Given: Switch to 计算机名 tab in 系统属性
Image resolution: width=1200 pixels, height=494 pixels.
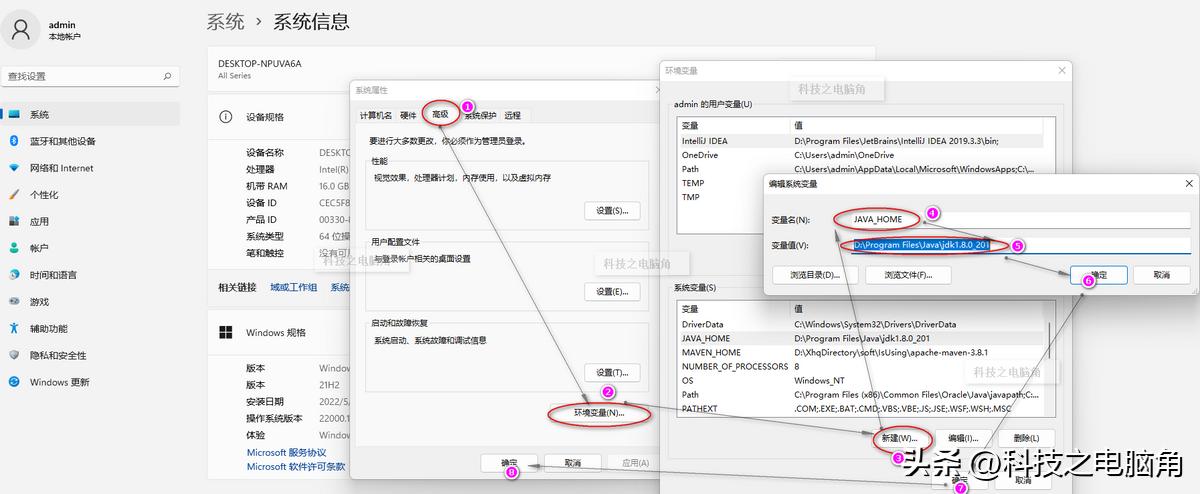Looking at the screenshot, I should (x=376, y=115).
